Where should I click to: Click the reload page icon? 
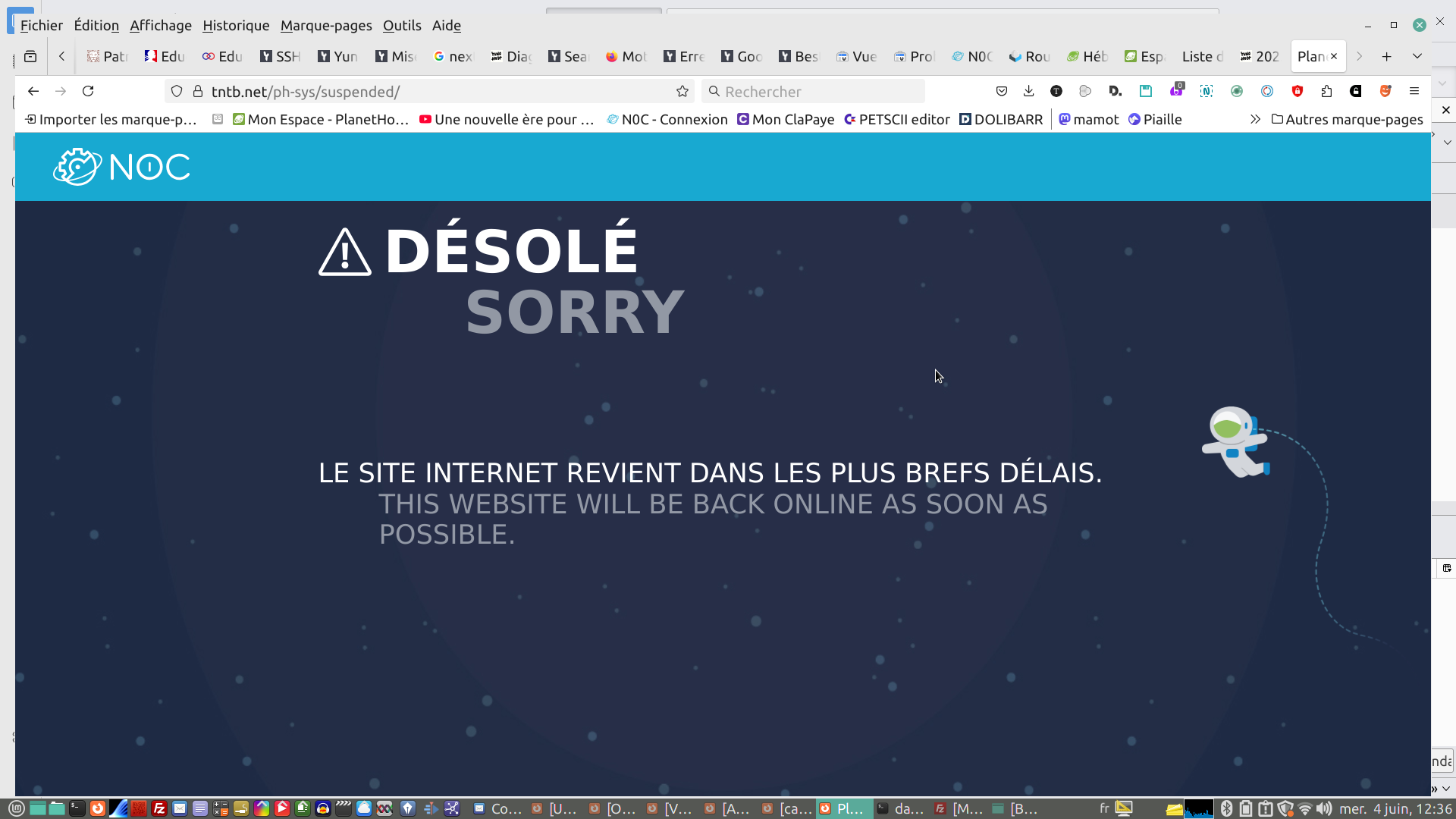tap(88, 91)
